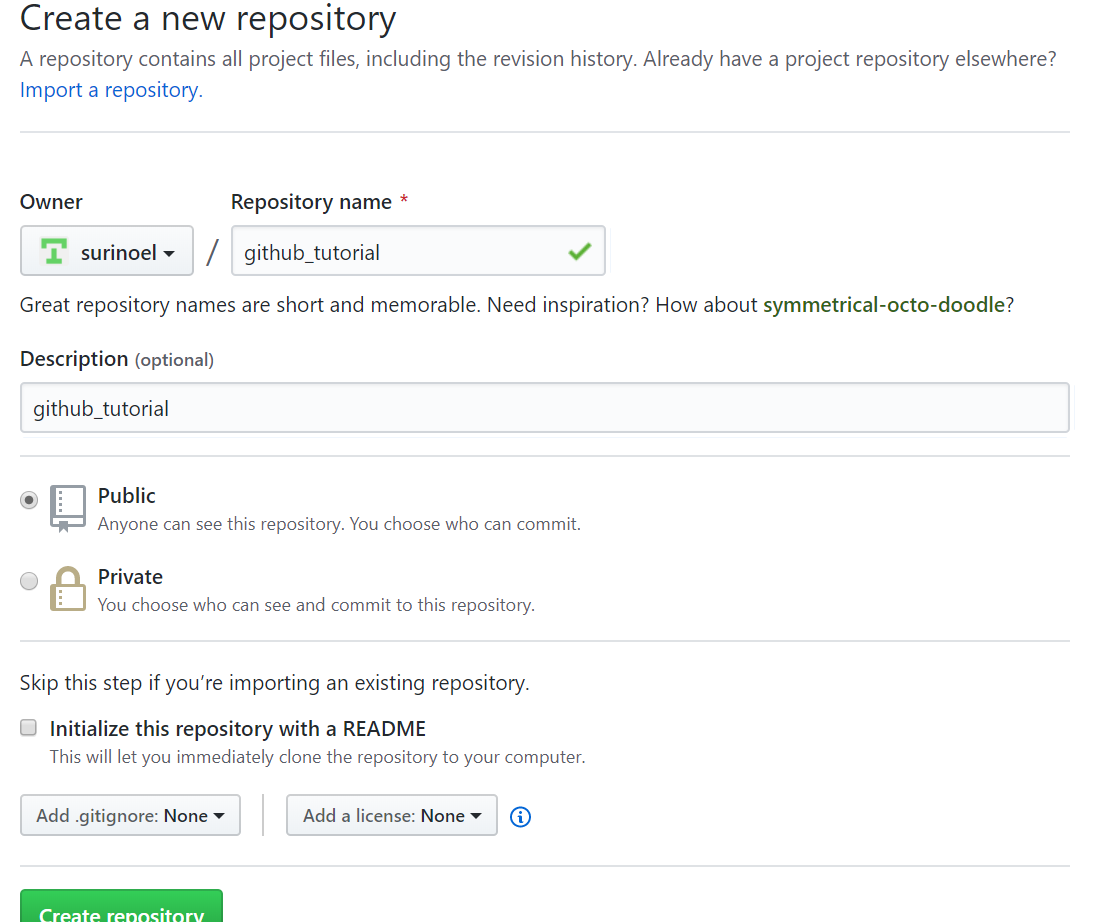
Task: Click the Create repository button
Action: [x=122, y=907]
